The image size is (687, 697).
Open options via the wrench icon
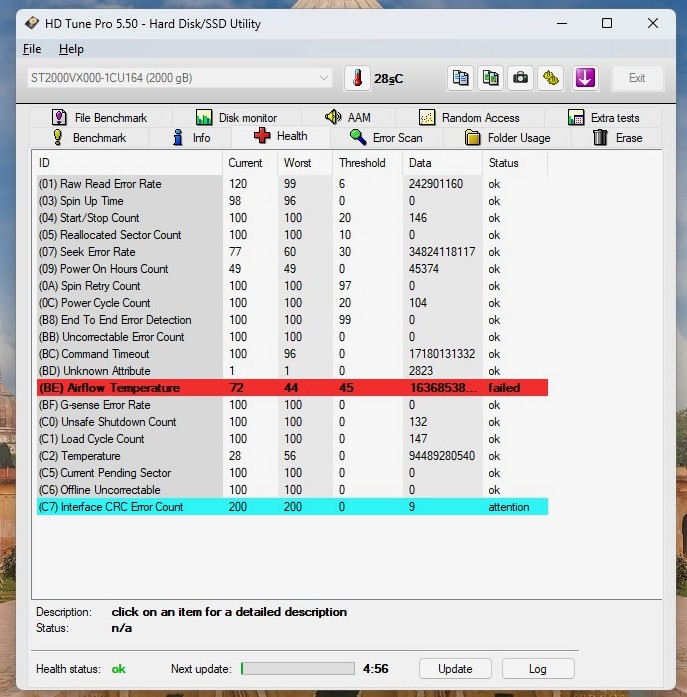coord(550,78)
